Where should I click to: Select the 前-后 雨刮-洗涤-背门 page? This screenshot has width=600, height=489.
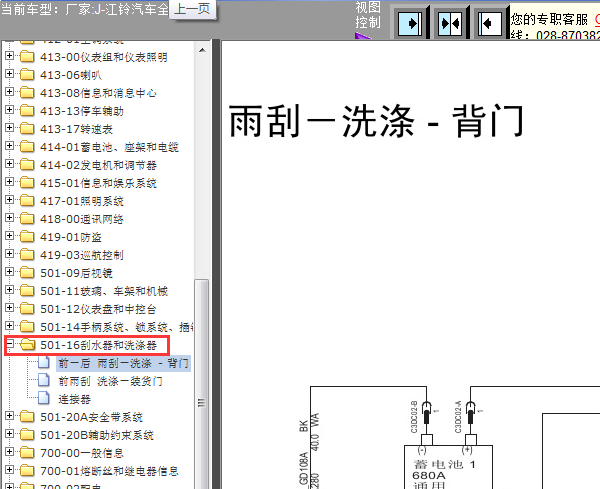pyautogui.click(x=123, y=363)
